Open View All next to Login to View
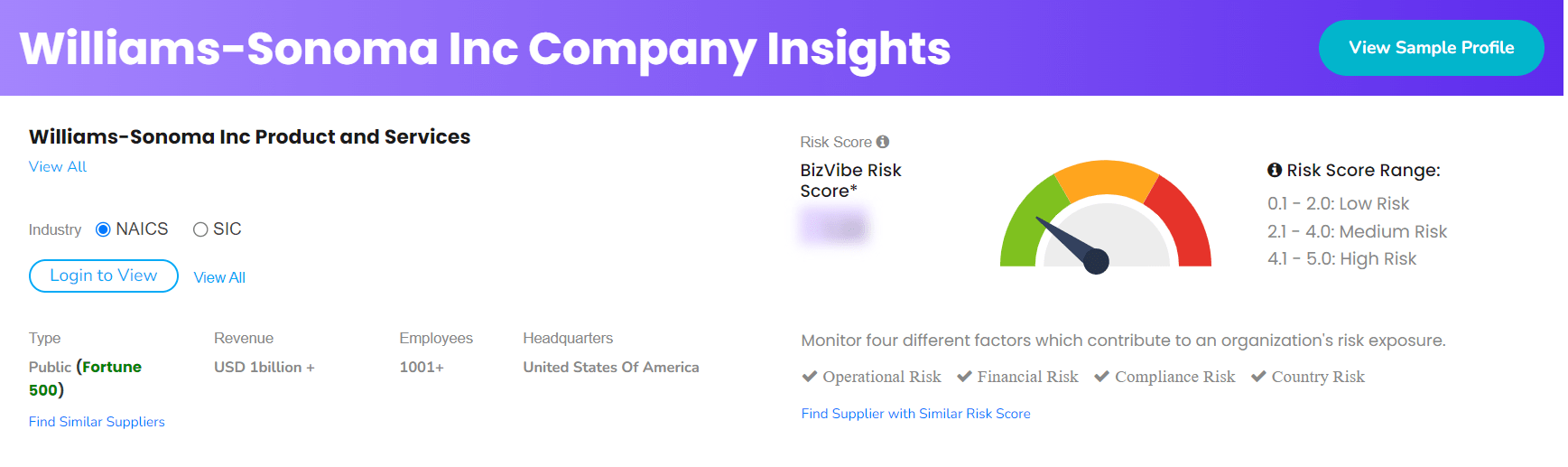1568x467 pixels. [x=219, y=277]
